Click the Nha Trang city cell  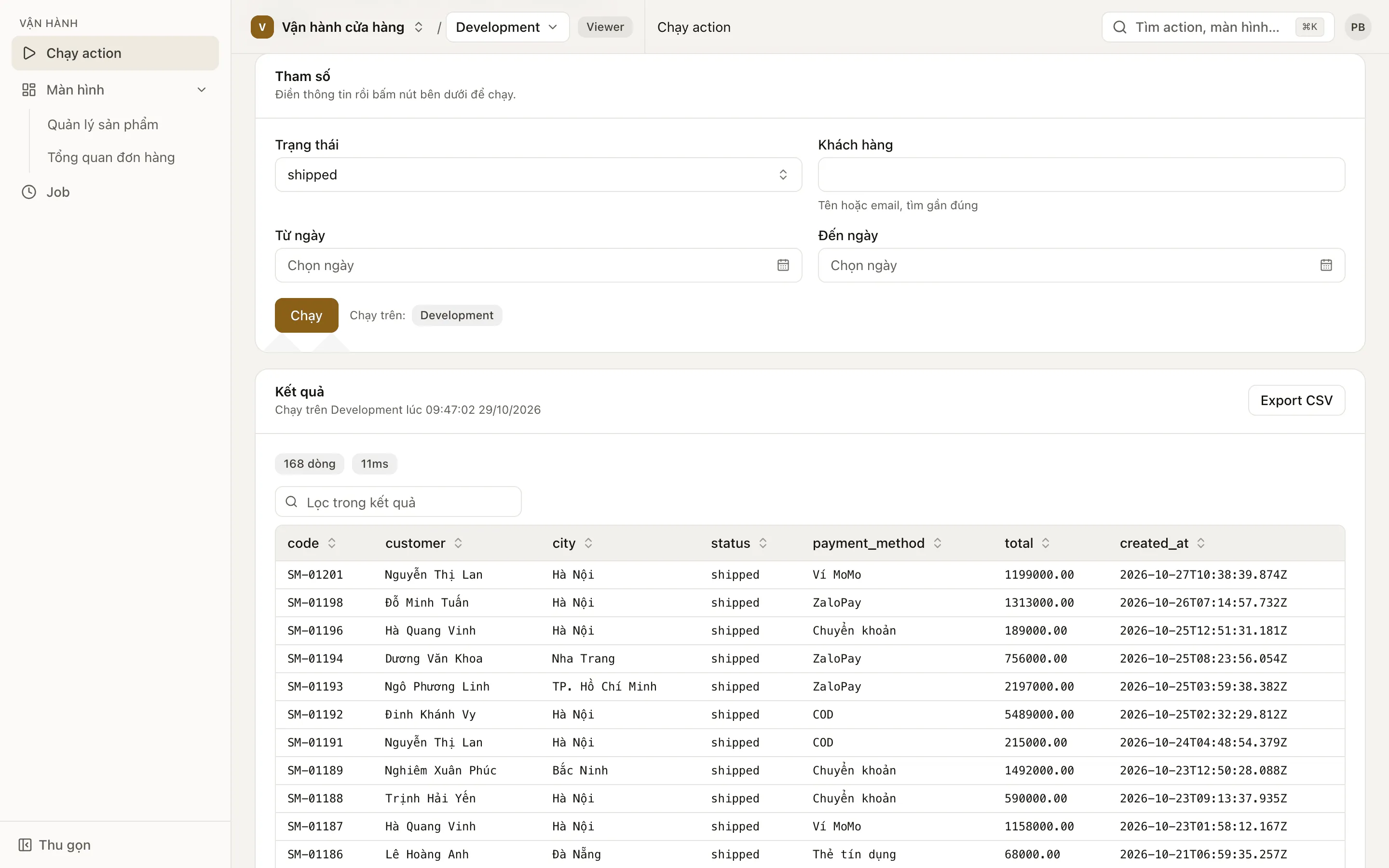pos(583,658)
